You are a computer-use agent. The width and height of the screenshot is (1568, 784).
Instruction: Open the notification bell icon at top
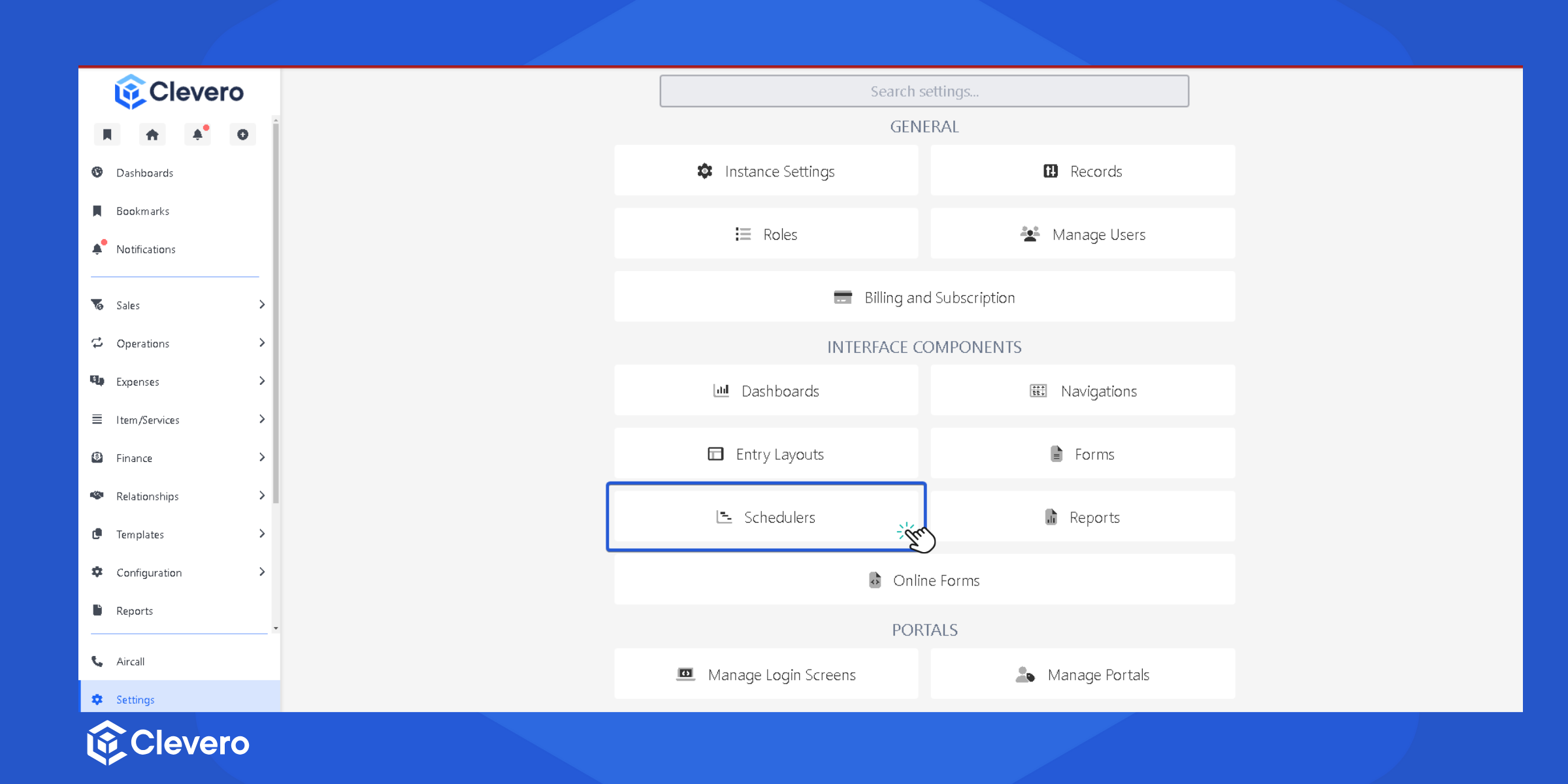click(197, 135)
